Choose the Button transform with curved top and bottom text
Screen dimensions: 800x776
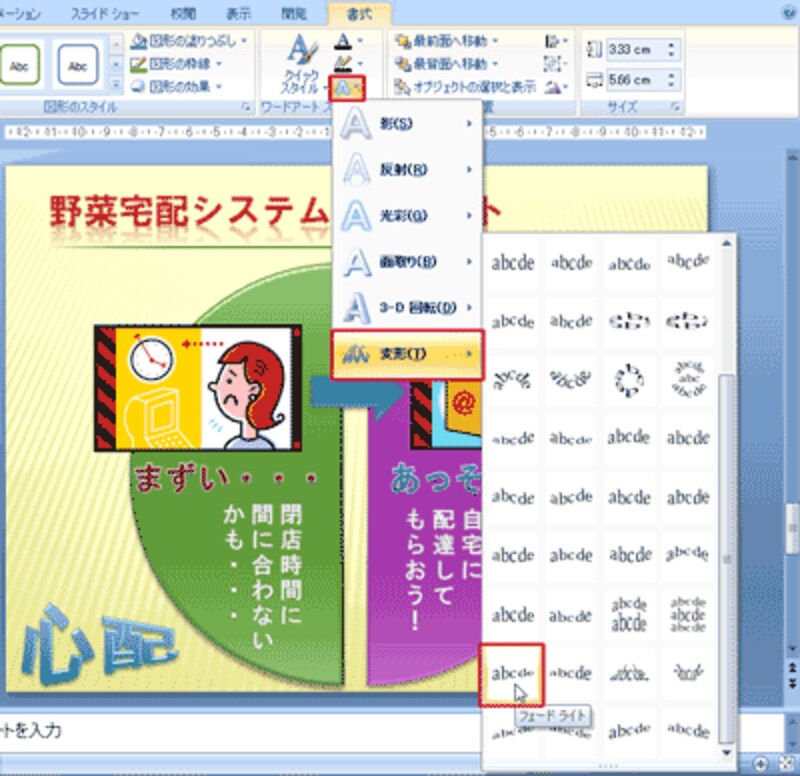687,380
